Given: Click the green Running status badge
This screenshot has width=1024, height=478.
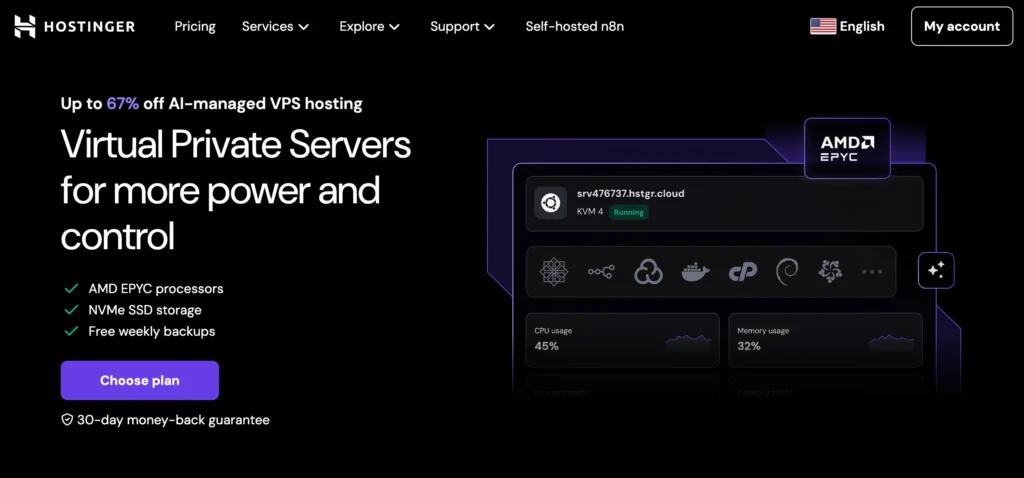Looking at the screenshot, I should tap(628, 212).
